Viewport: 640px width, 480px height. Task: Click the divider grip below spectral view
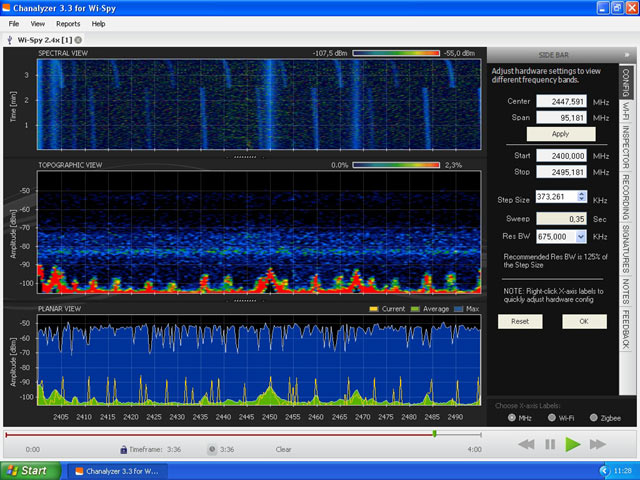(x=245, y=157)
